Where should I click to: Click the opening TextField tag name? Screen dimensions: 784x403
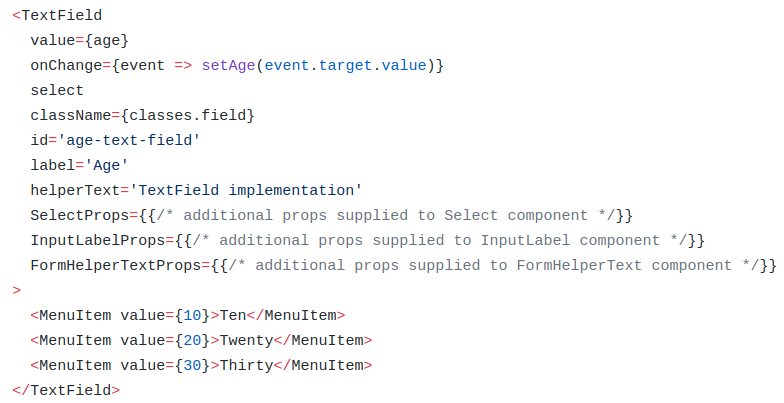(x=62, y=16)
